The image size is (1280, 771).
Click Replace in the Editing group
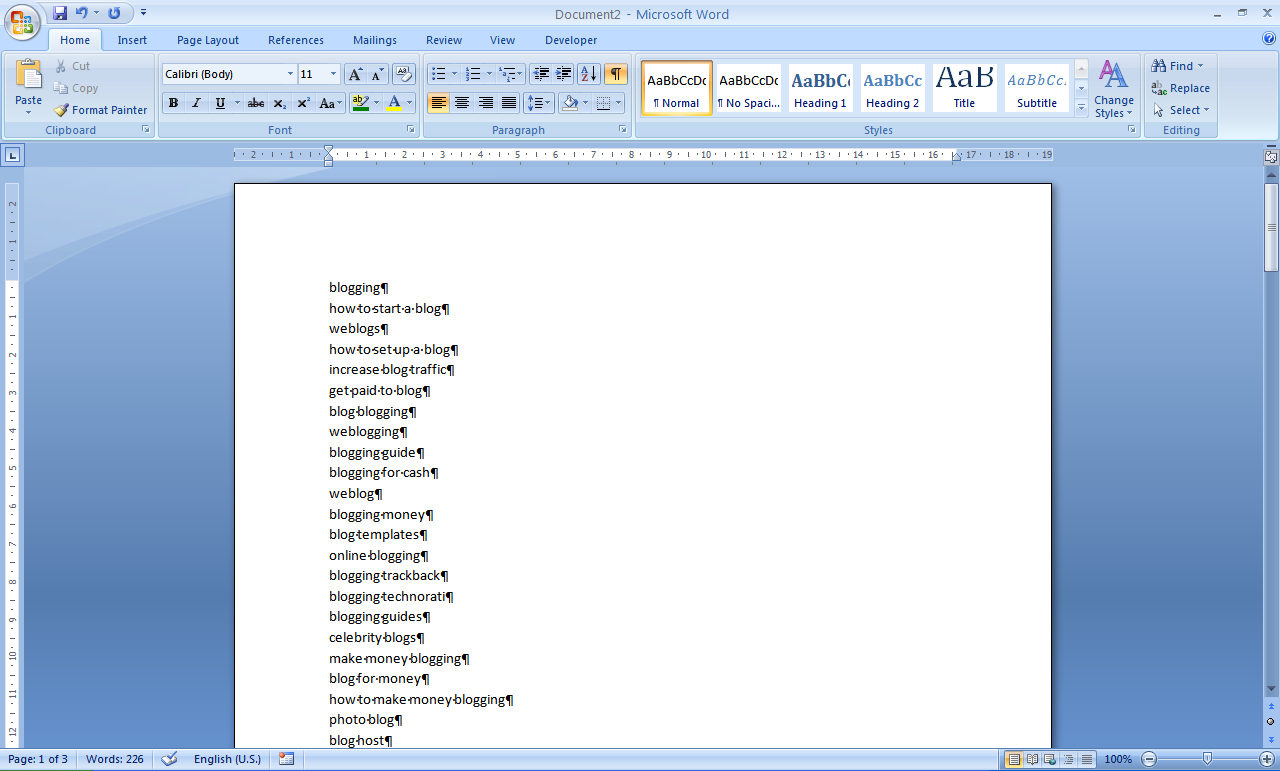click(1182, 88)
